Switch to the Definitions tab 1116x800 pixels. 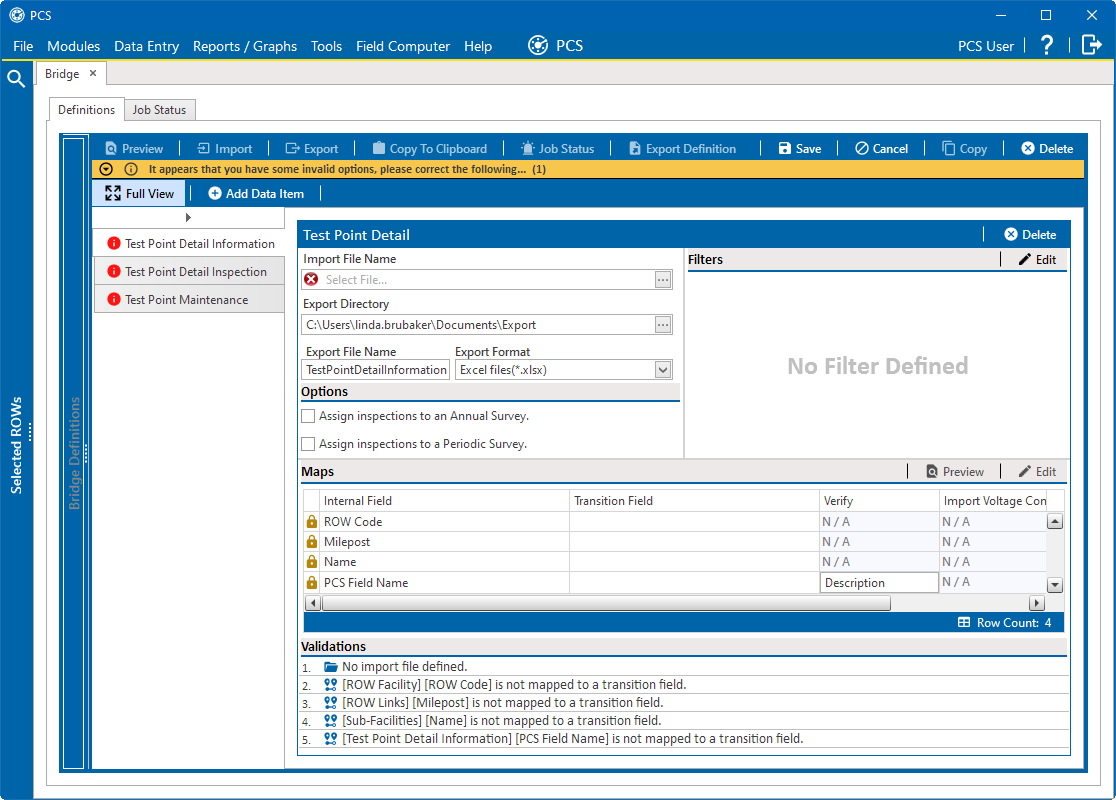86,110
